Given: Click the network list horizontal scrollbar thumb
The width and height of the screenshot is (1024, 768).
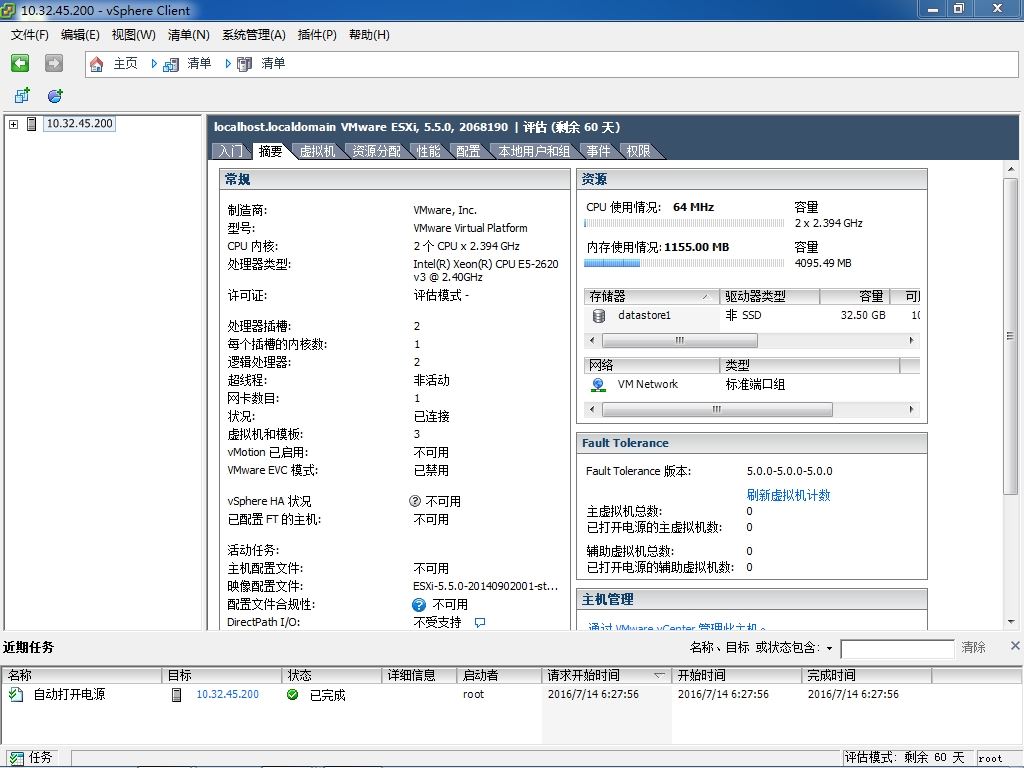Looking at the screenshot, I should (717, 409).
